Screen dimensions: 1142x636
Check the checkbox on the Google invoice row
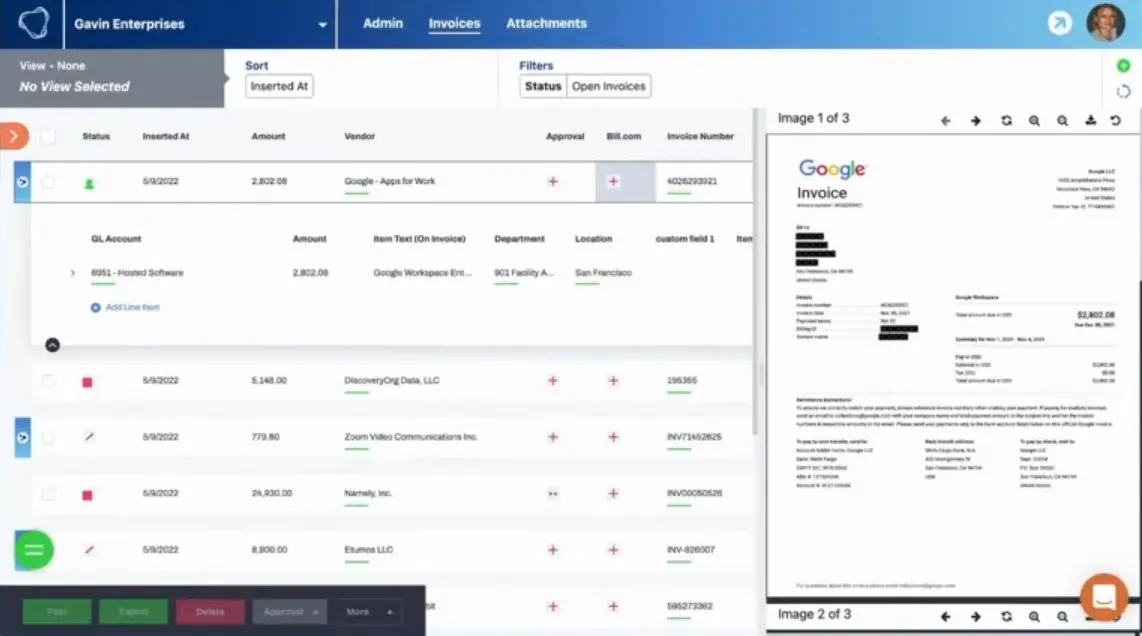coord(47,183)
